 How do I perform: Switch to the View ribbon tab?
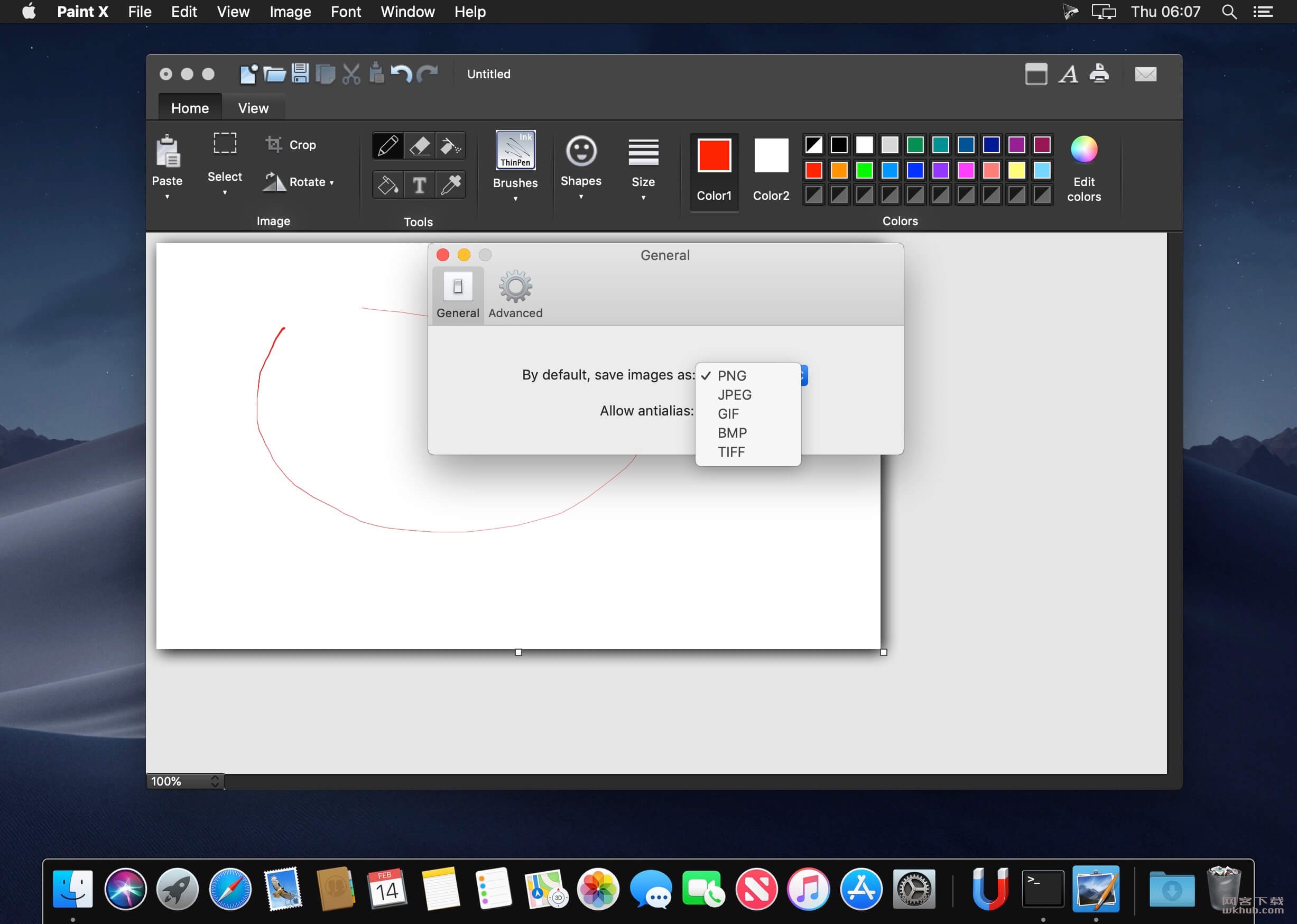tap(253, 108)
